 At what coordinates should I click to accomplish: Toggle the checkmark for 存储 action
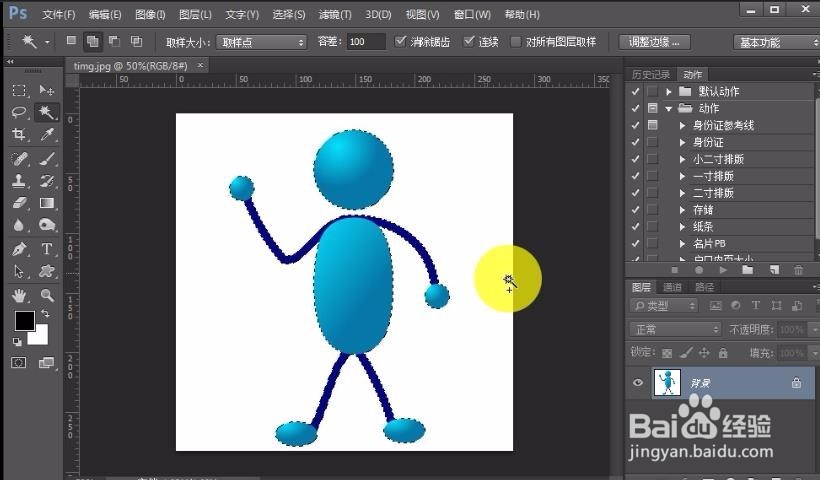point(635,210)
